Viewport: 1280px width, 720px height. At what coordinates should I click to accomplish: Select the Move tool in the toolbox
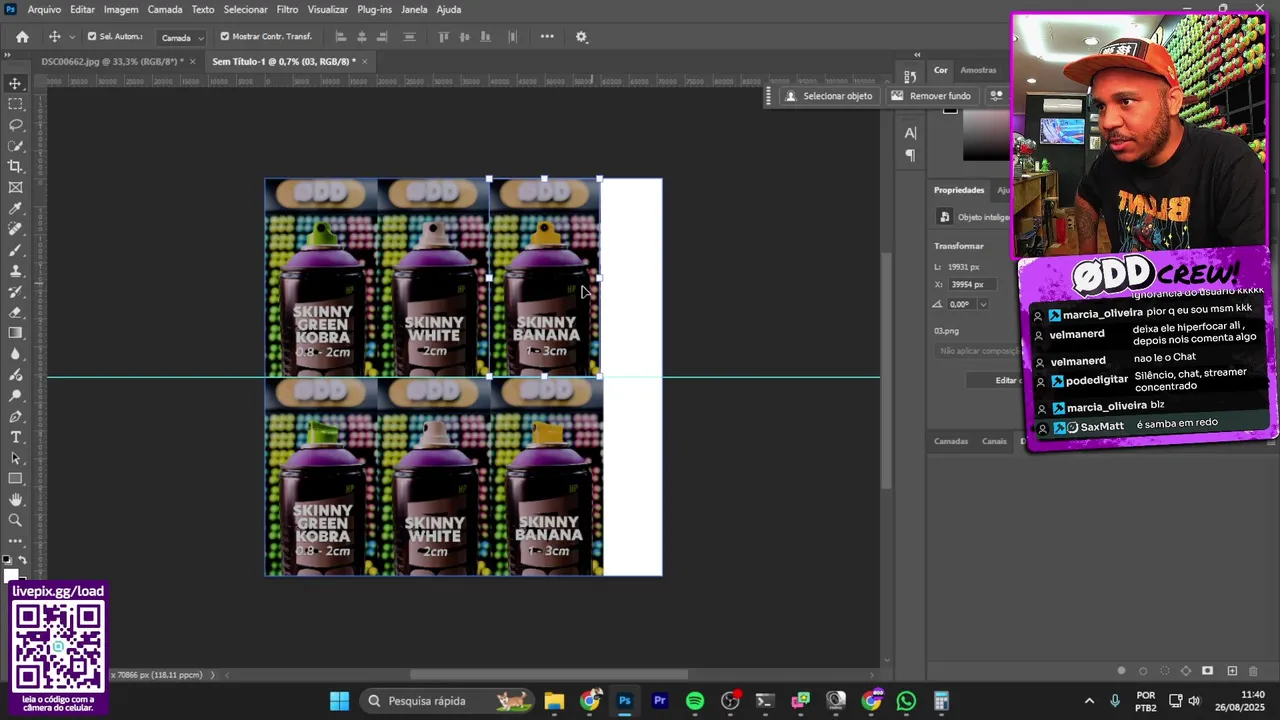click(x=15, y=83)
